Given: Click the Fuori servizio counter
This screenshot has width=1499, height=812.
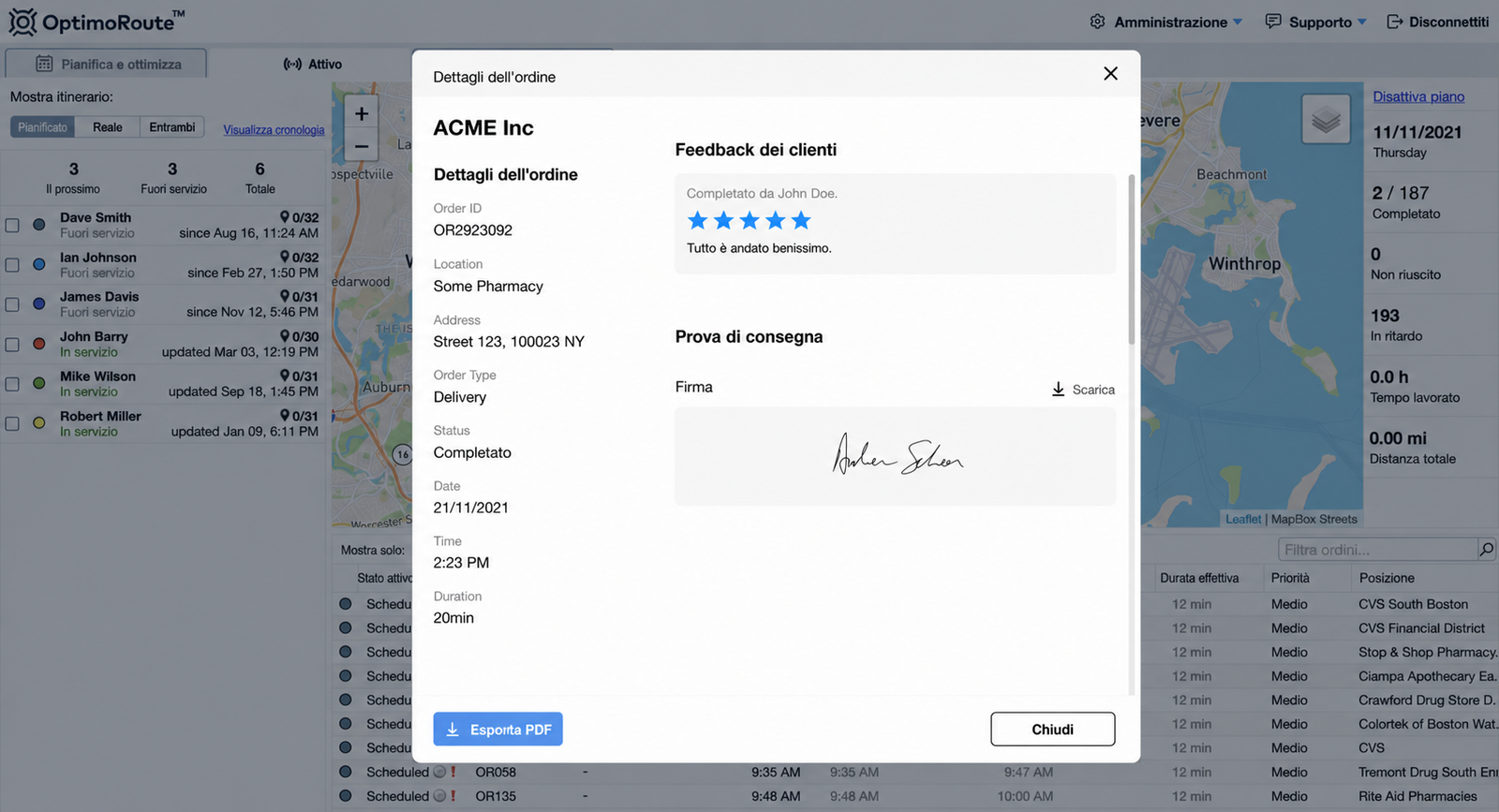Looking at the screenshot, I should pos(173,177).
